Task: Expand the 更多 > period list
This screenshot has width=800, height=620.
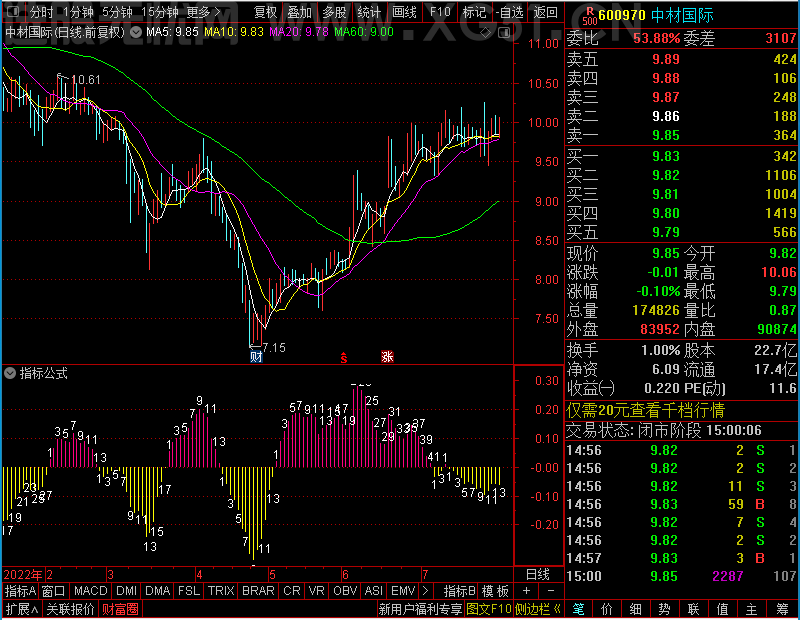Action: [203, 12]
